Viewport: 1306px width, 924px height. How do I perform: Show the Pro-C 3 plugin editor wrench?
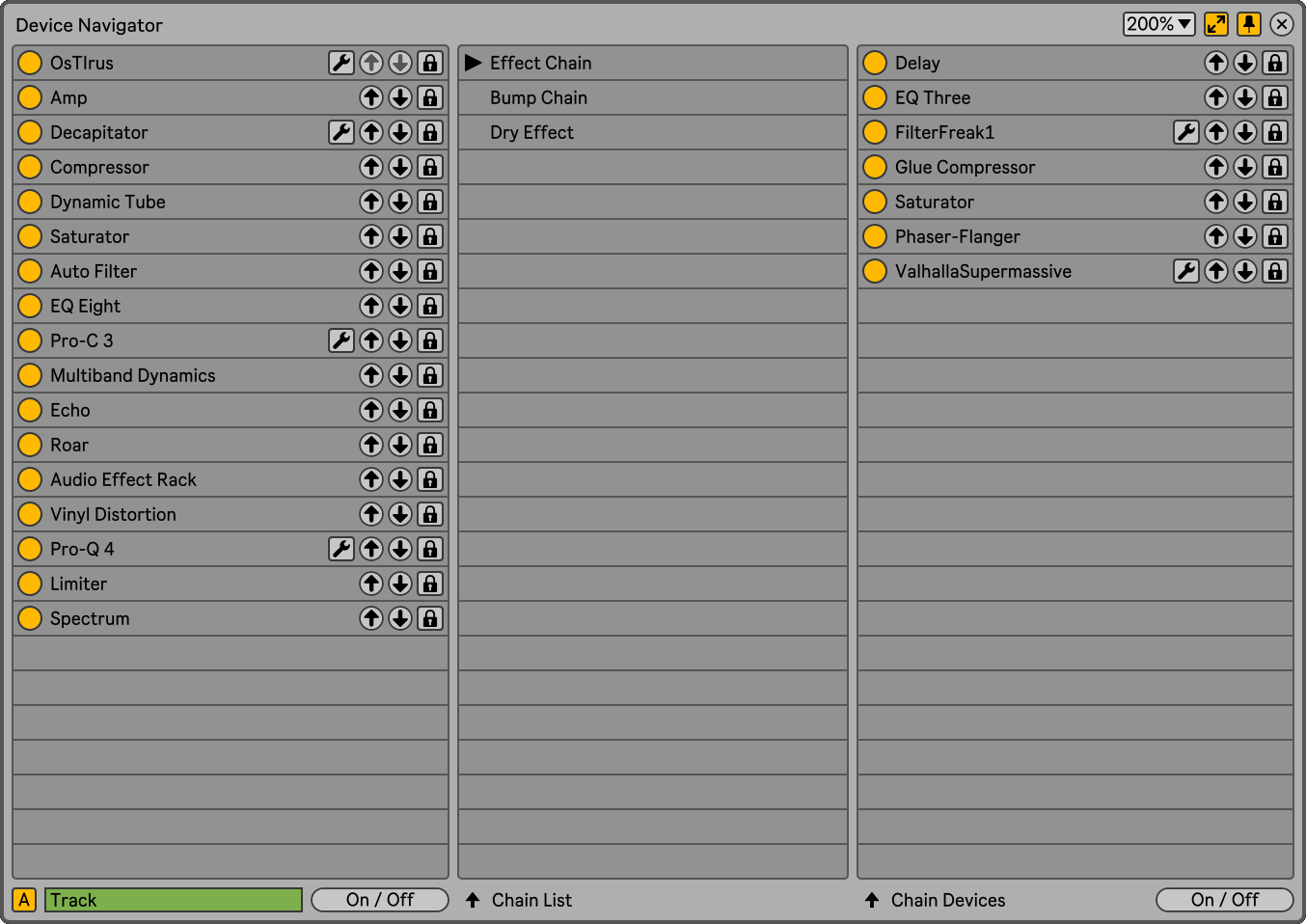[341, 340]
